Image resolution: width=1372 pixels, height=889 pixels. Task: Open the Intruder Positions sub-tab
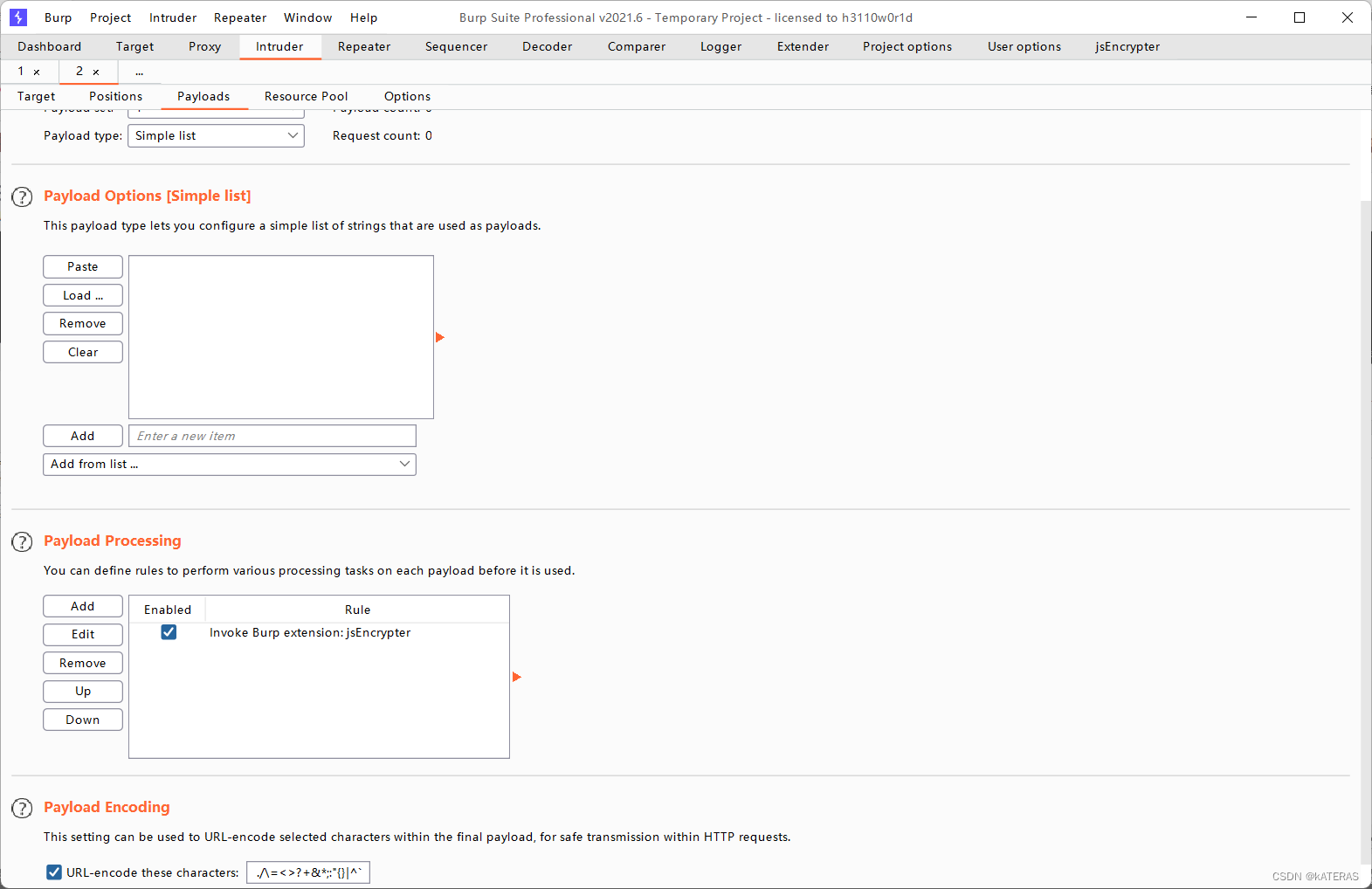[115, 97]
